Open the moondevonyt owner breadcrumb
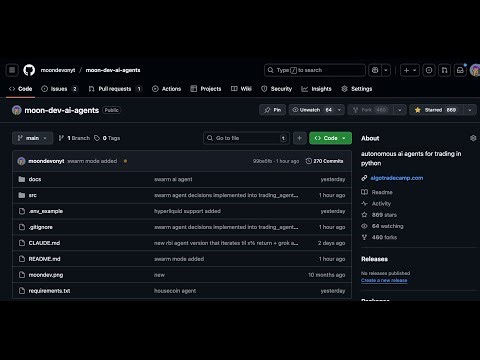 pyautogui.click(x=58, y=70)
